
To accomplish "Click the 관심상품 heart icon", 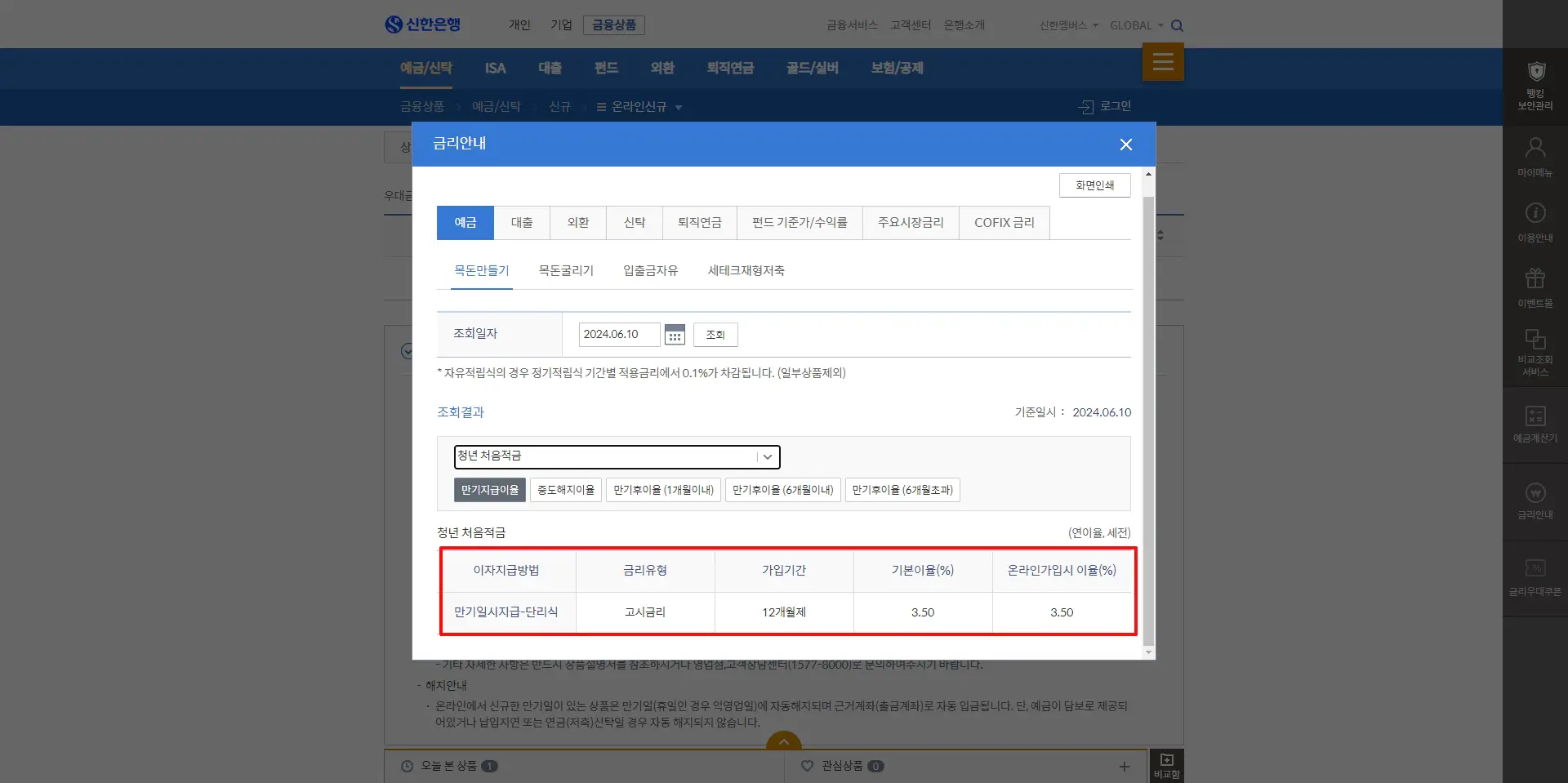I will pyautogui.click(x=808, y=766).
